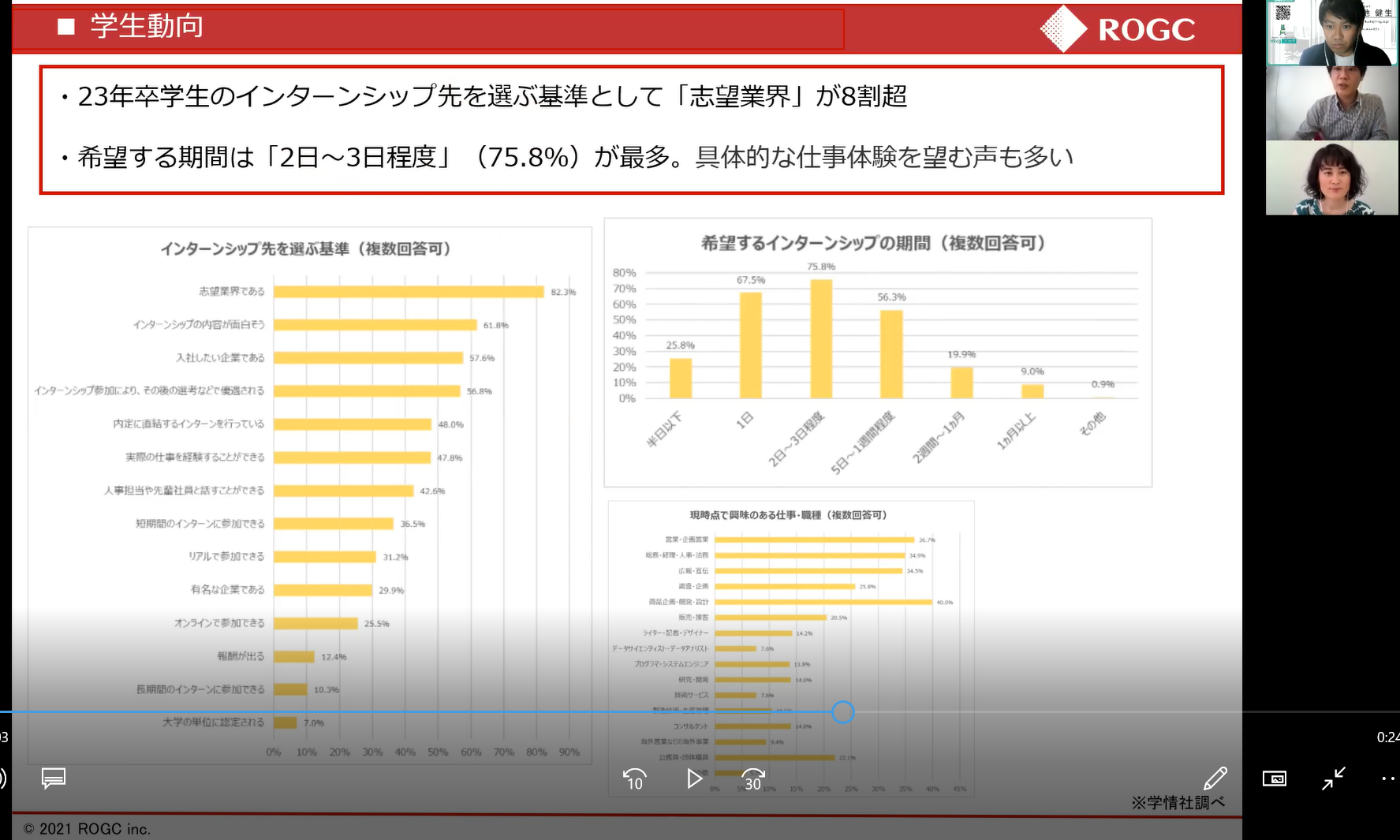Open the captions speech-bubble icon
This screenshot has width=1400, height=840.
pos(54,778)
